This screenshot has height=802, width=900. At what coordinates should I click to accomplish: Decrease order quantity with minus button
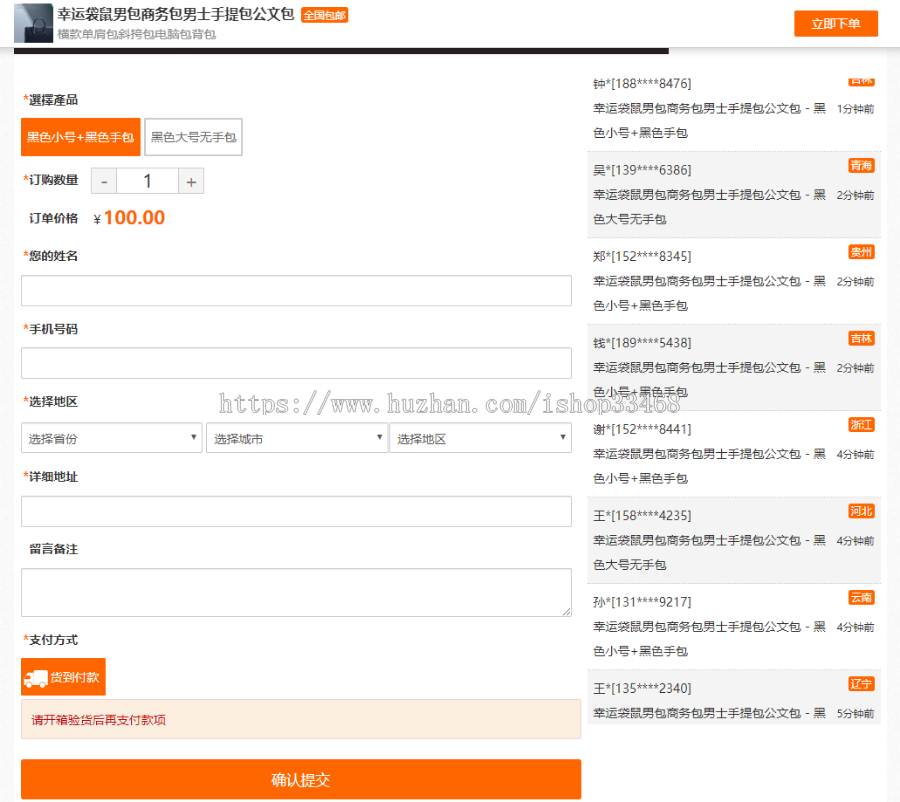[x=104, y=181]
